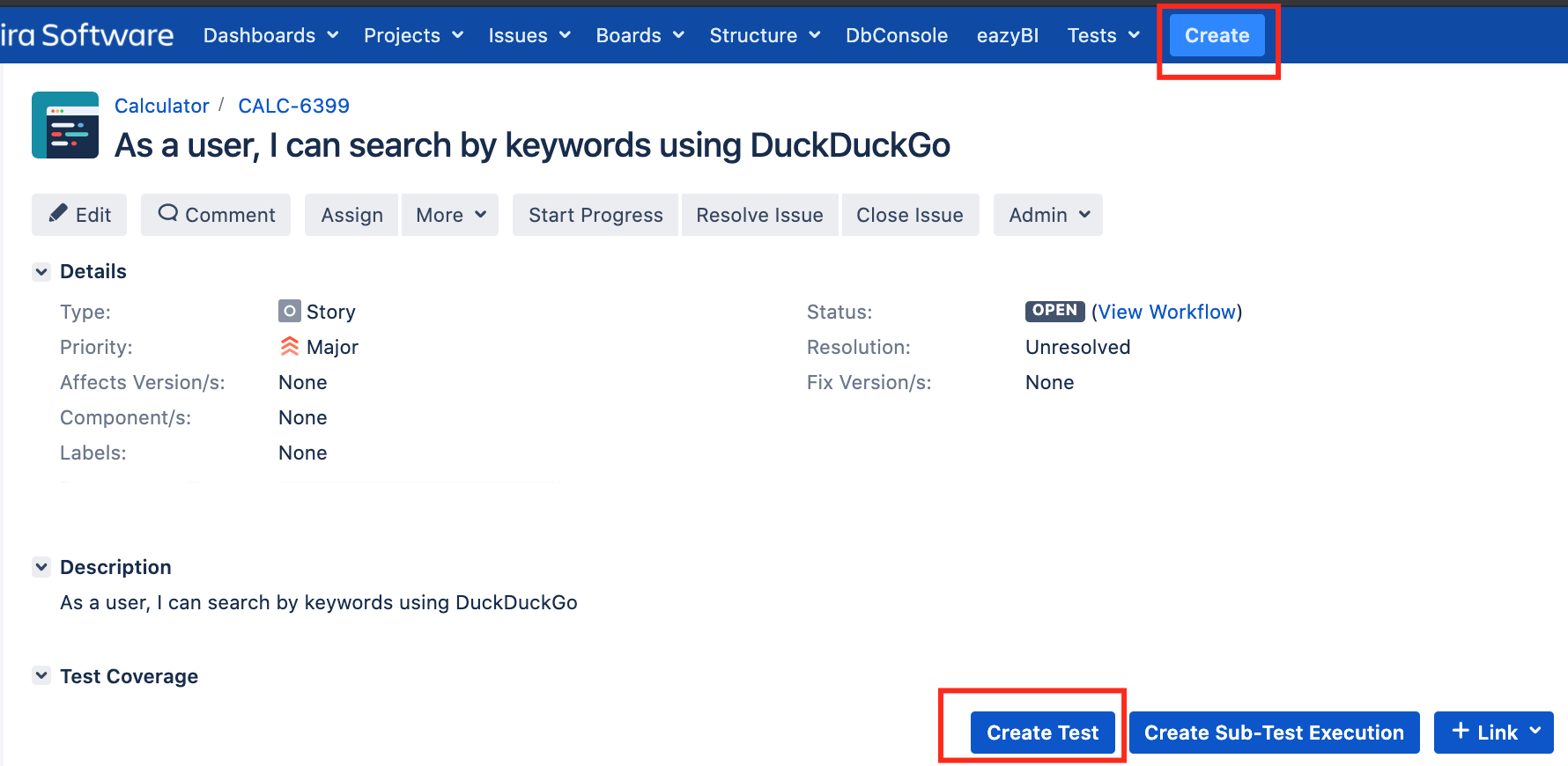The image size is (1568, 766).
Task: Click the Major priority value text
Action: pos(332,347)
